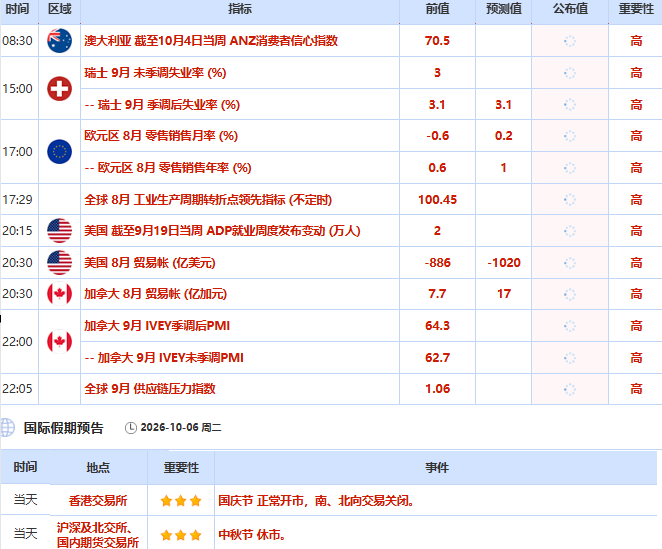Click loading spinner in 美国 8月 贸易帐 row
This screenshot has width=662, height=549.
(570, 263)
